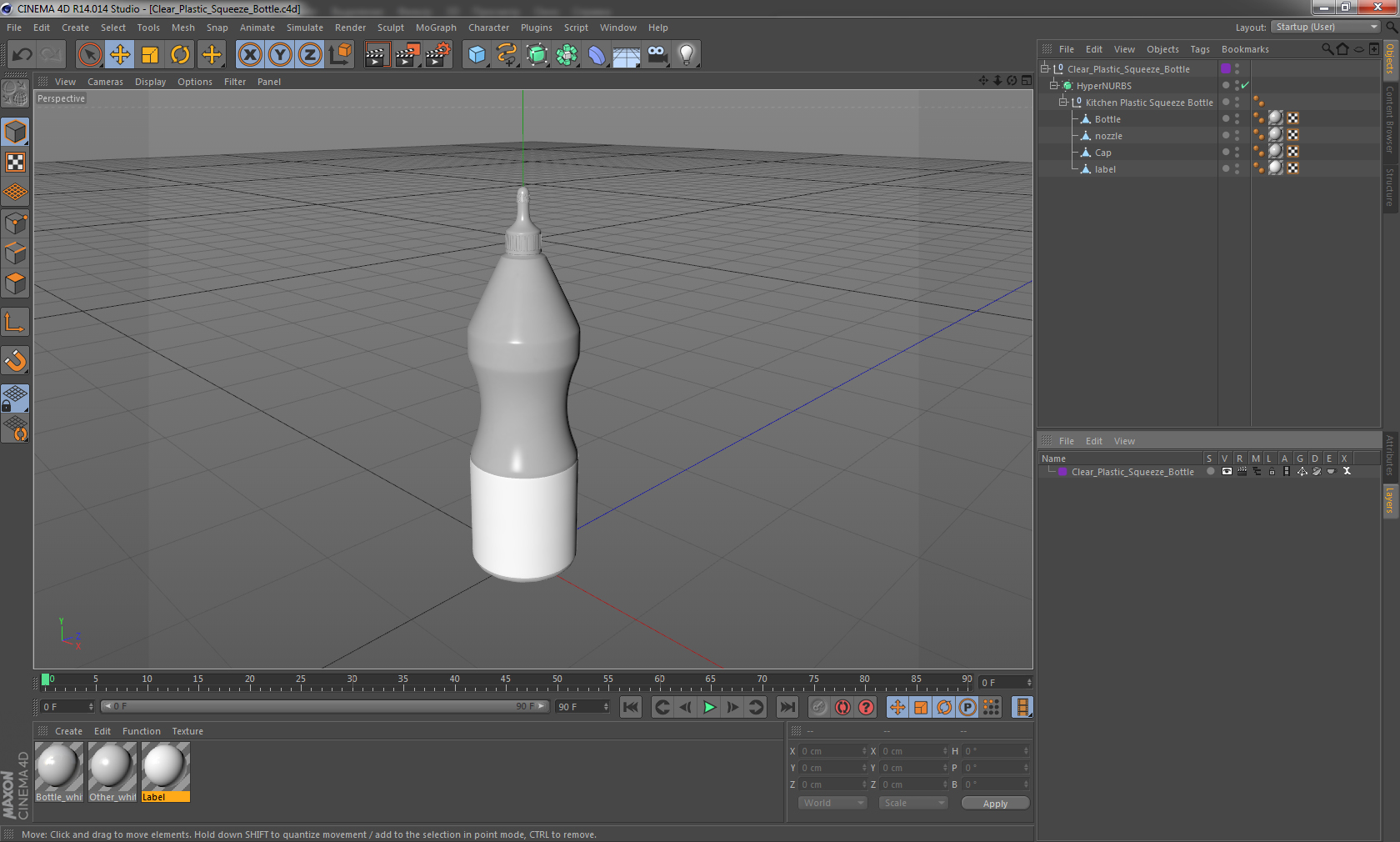Open the Layers side tab
Screen dimensions: 1400x842
tap(1390, 500)
